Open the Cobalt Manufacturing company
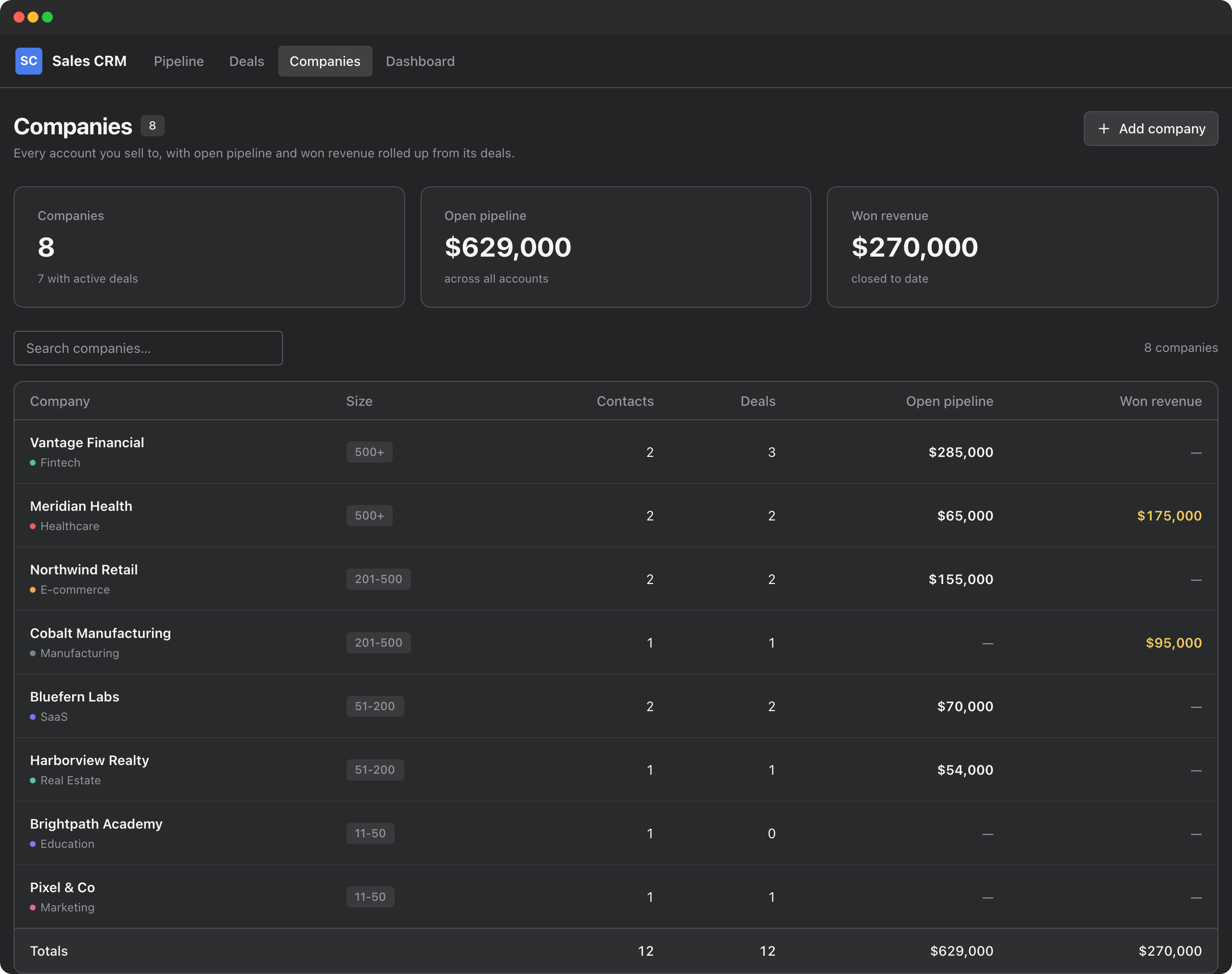 (100, 633)
